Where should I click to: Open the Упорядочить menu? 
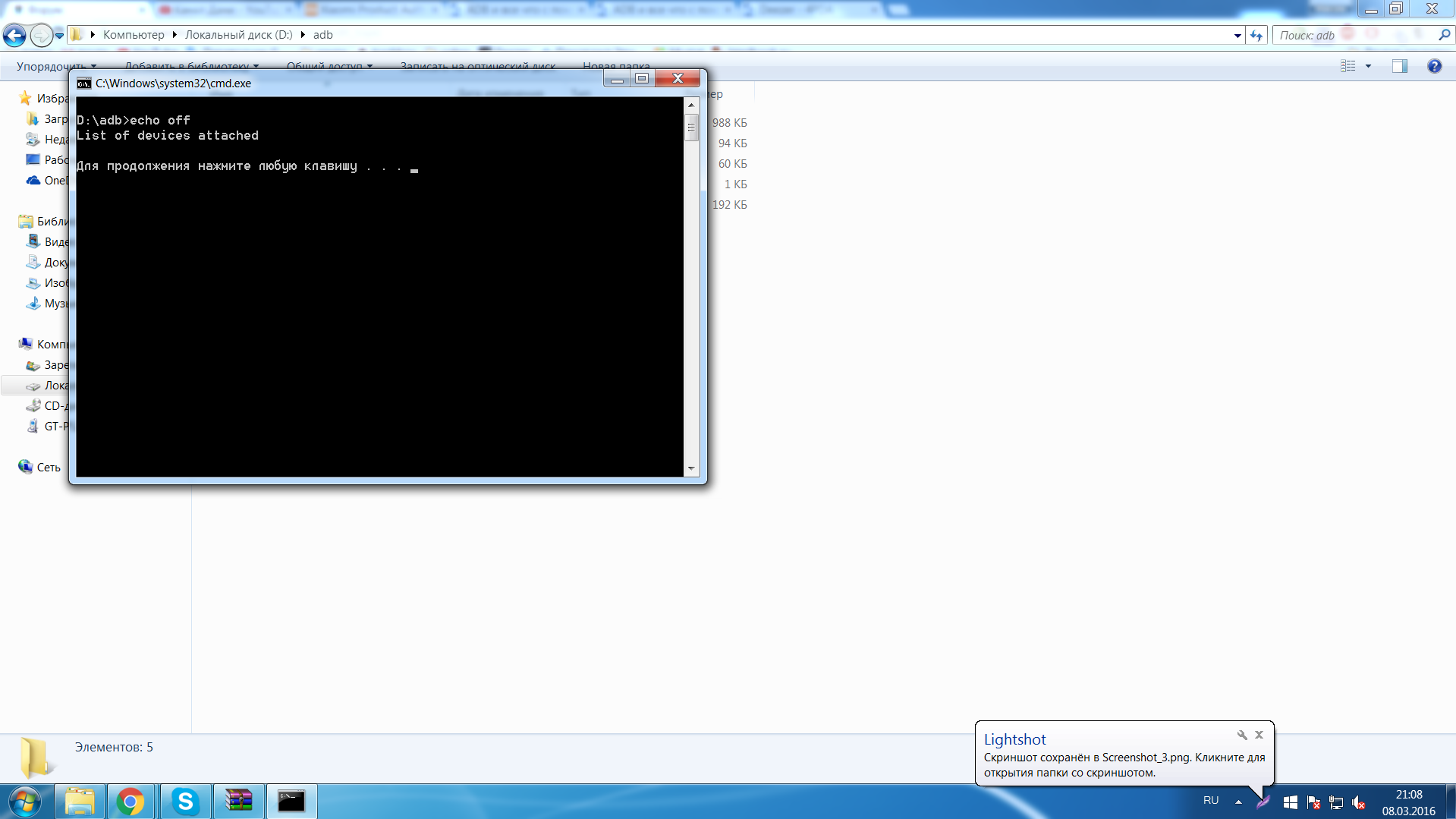pyautogui.click(x=56, y=67)
